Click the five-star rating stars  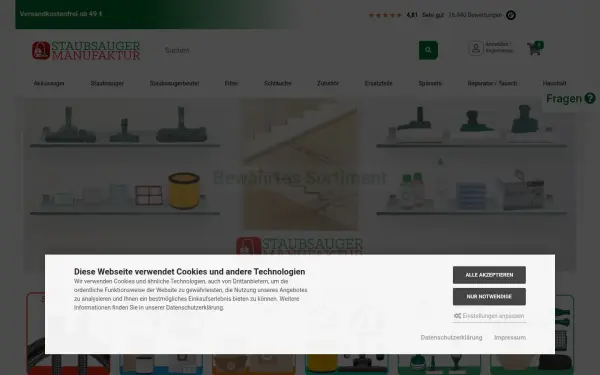tap(385, 15)
